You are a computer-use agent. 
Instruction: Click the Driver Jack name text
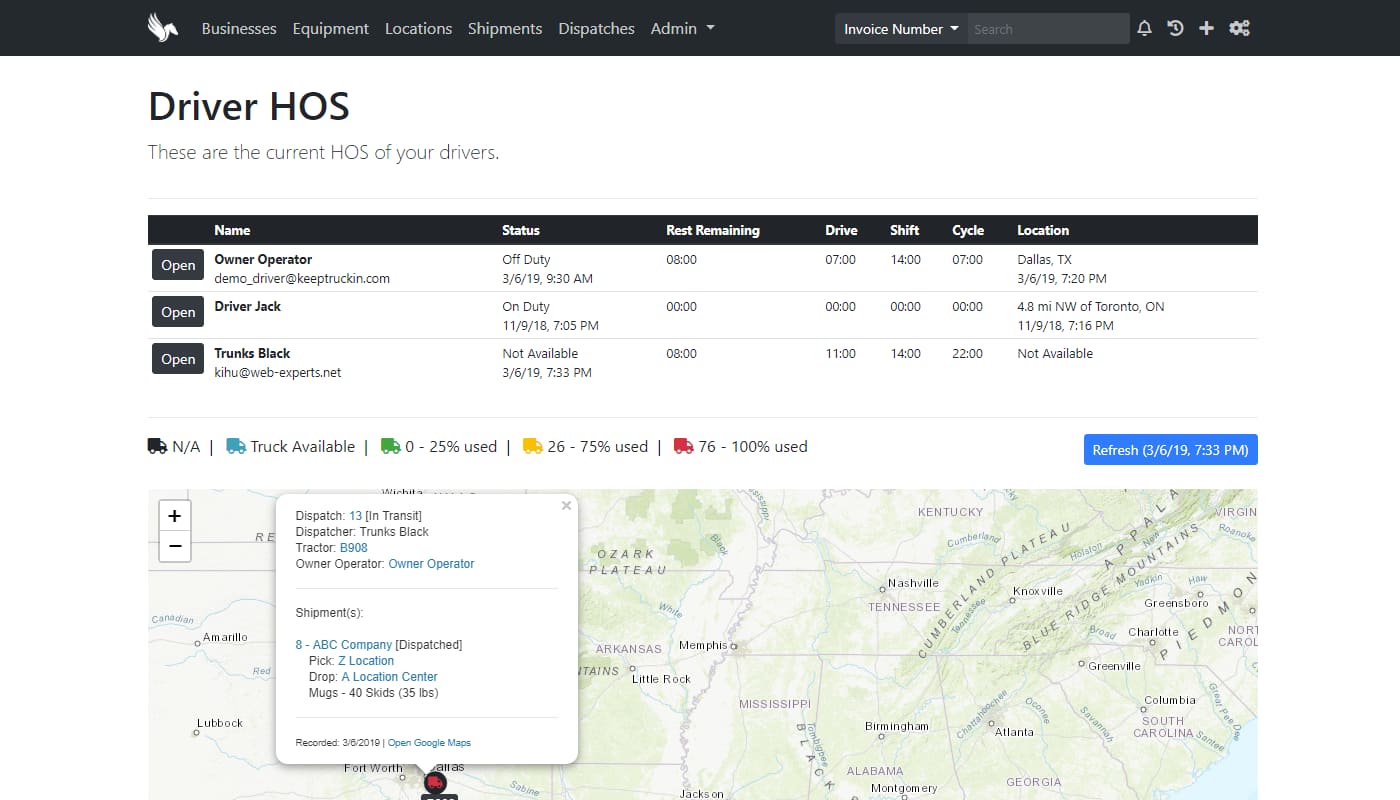(x=248, y=306)
